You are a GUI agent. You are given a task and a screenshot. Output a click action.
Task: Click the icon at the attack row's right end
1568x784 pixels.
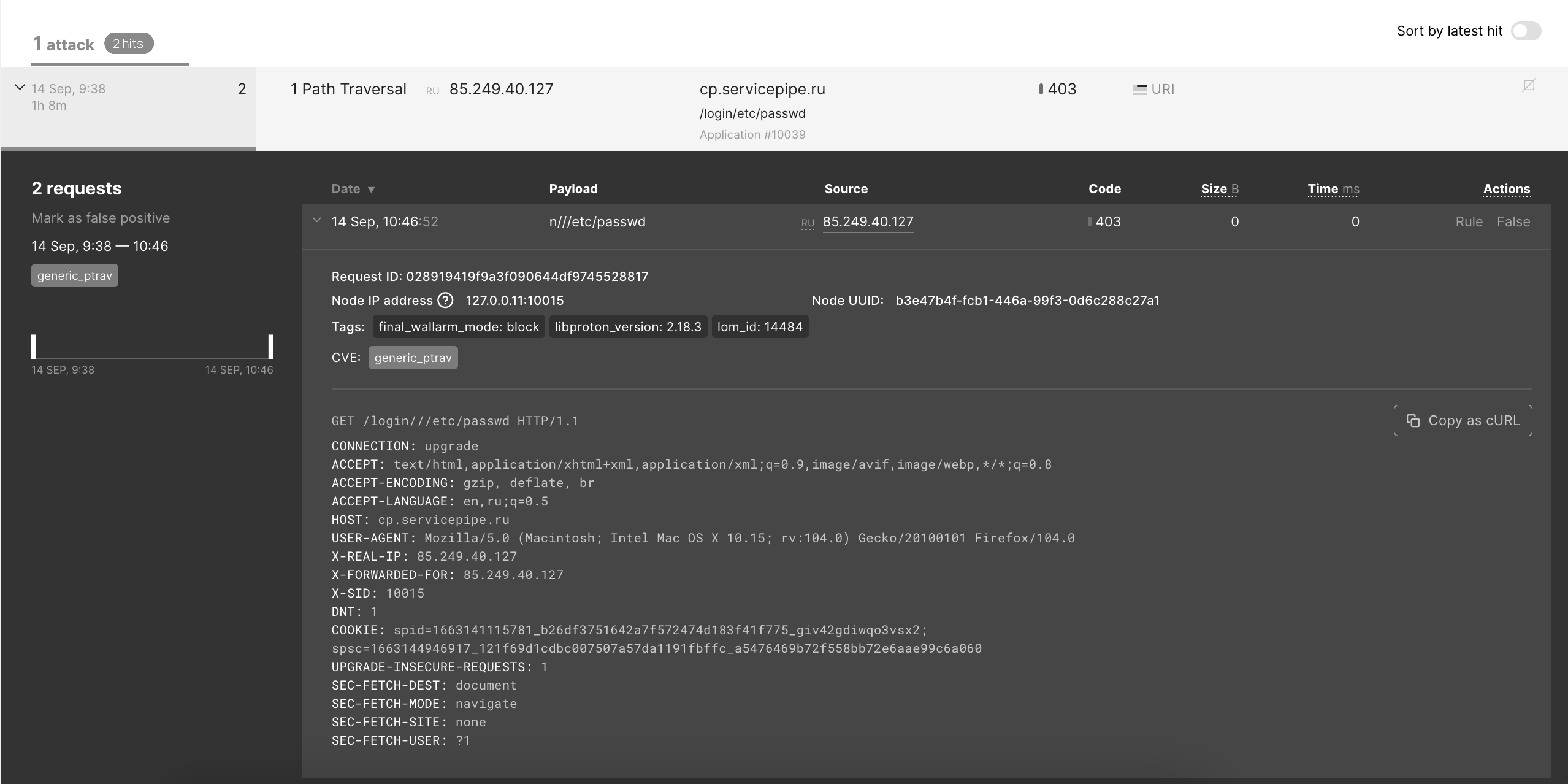coord(1528,85)
